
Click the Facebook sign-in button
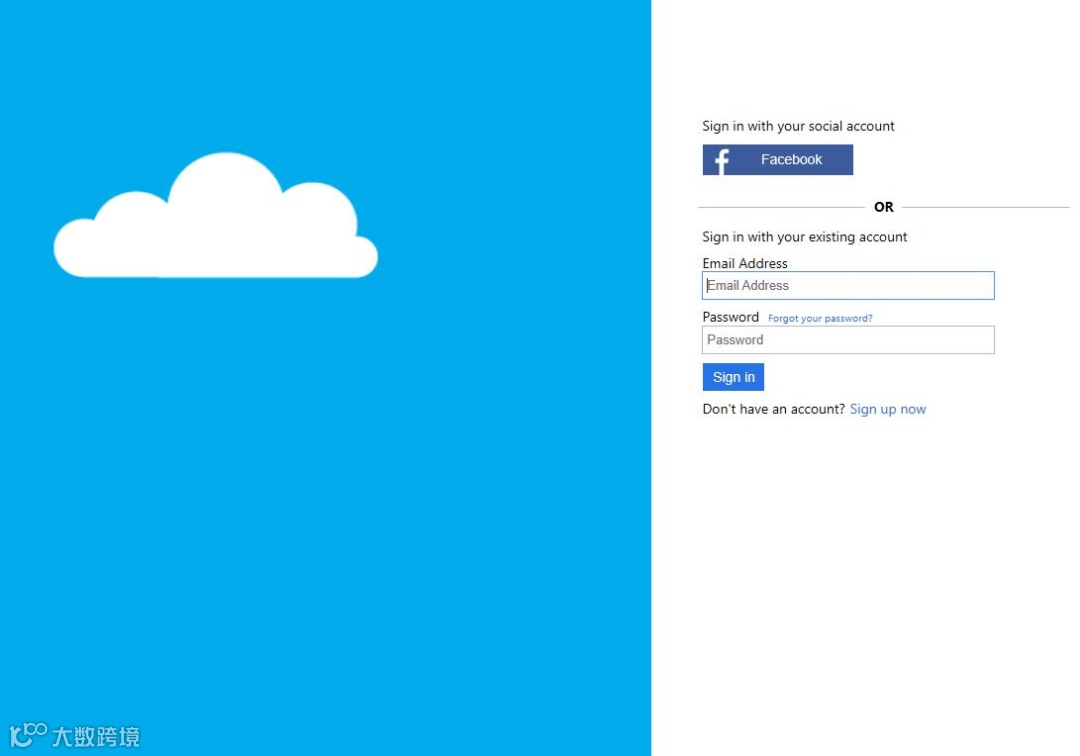point(778,160)
